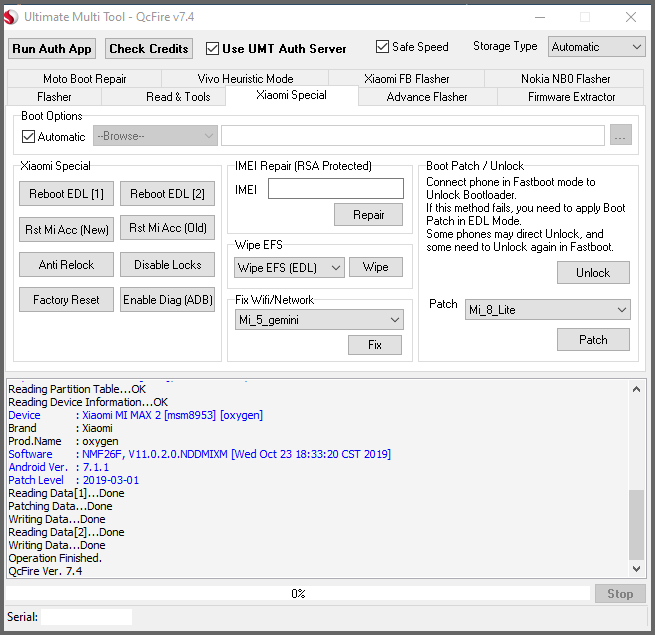Click the log scrollbar up arrow
Screen dimensions: 655x635
click(x=636, y=389)
